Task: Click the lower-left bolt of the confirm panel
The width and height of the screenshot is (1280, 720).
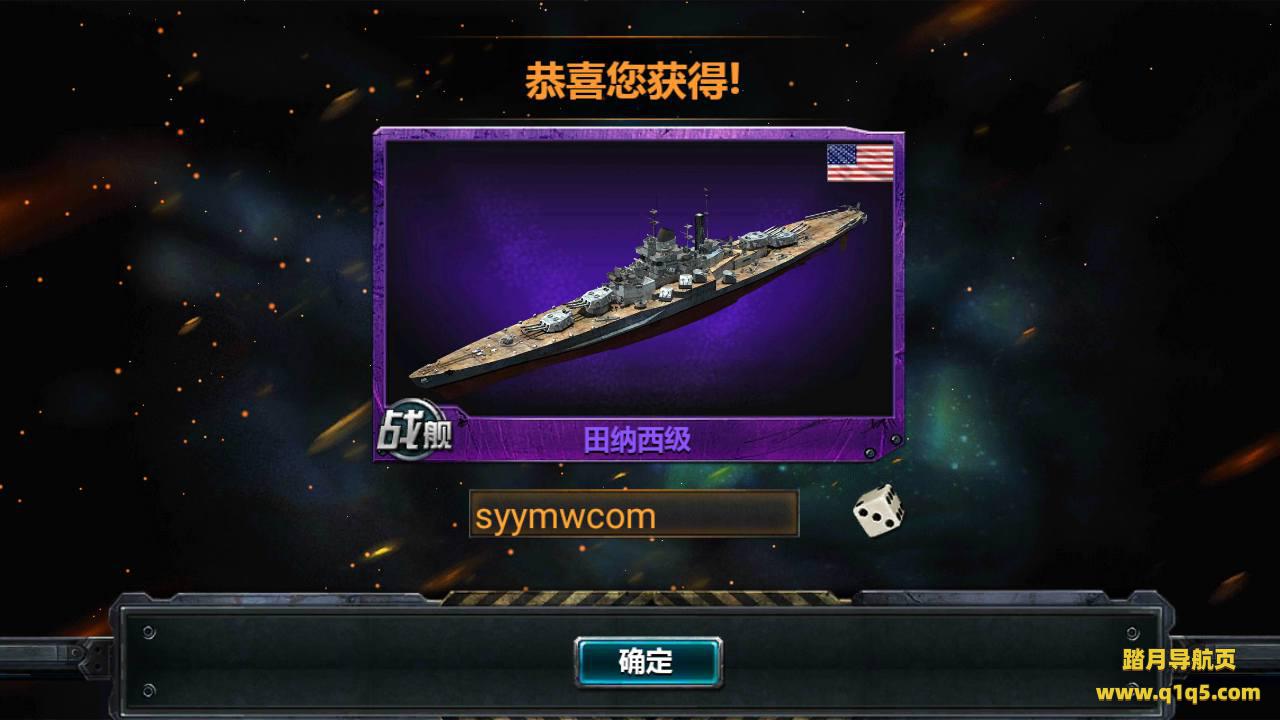Action: point(149,690)
